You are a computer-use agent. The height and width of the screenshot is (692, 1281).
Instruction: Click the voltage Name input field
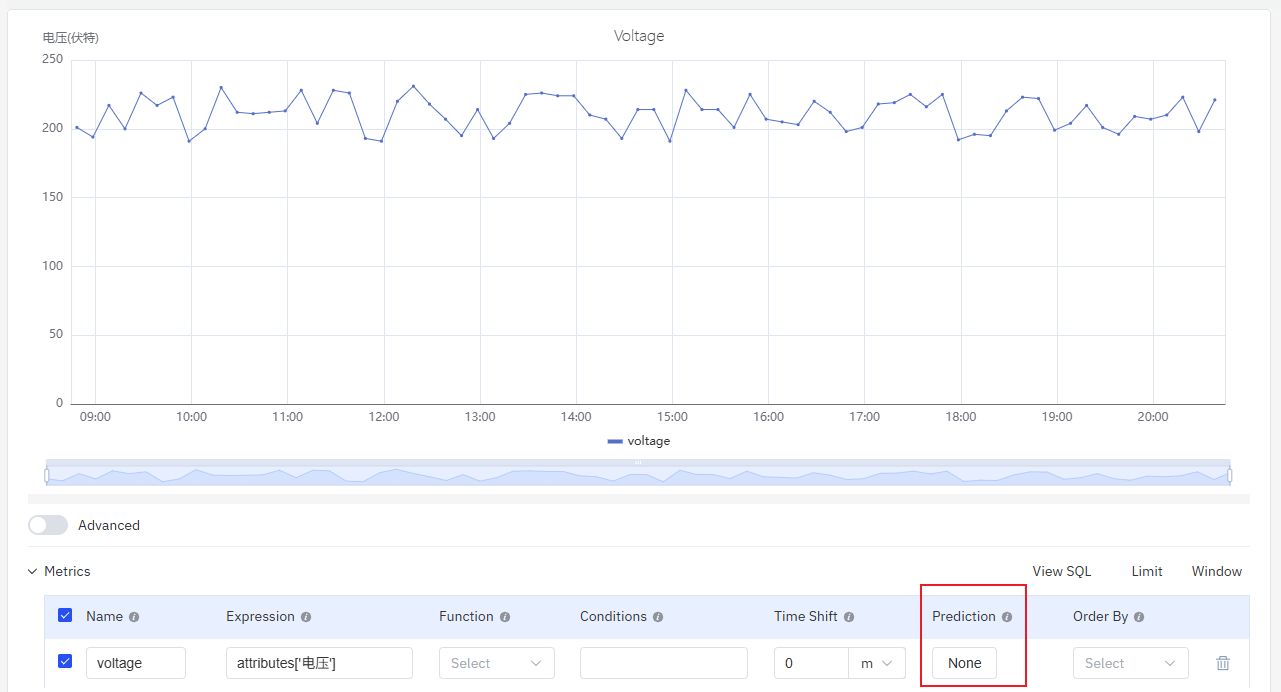pos(136,662)
